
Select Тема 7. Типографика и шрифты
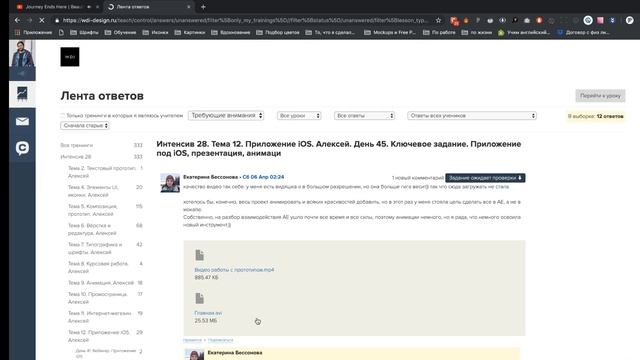pos(95,249)
